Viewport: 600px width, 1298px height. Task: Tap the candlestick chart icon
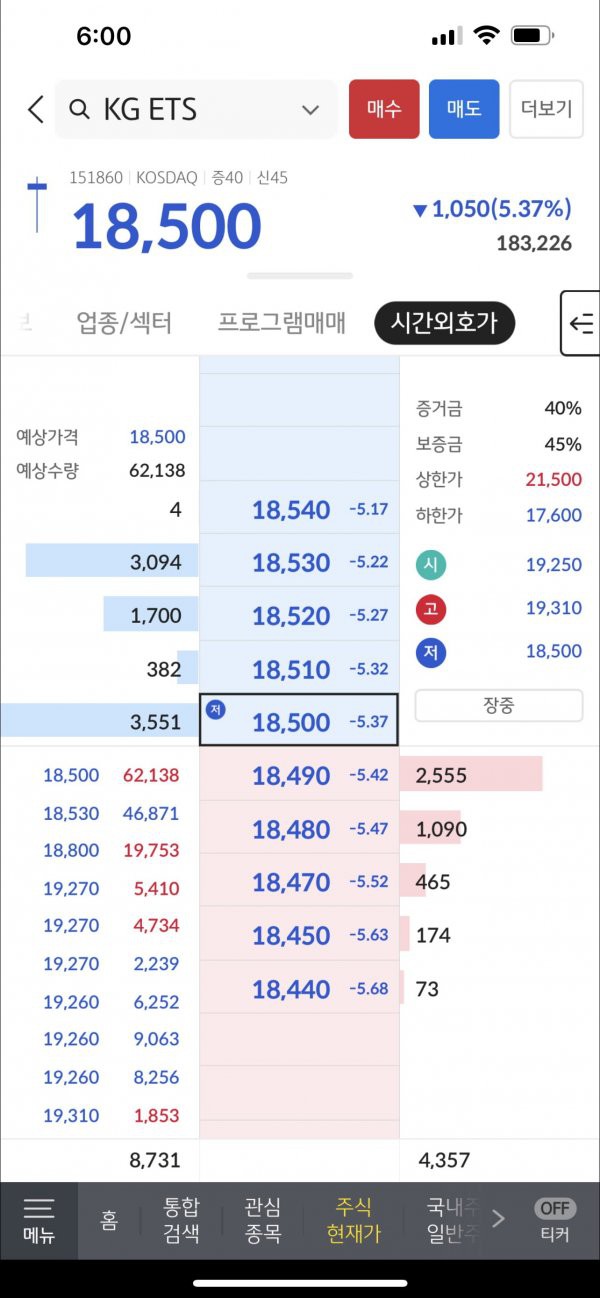(37, 205)
